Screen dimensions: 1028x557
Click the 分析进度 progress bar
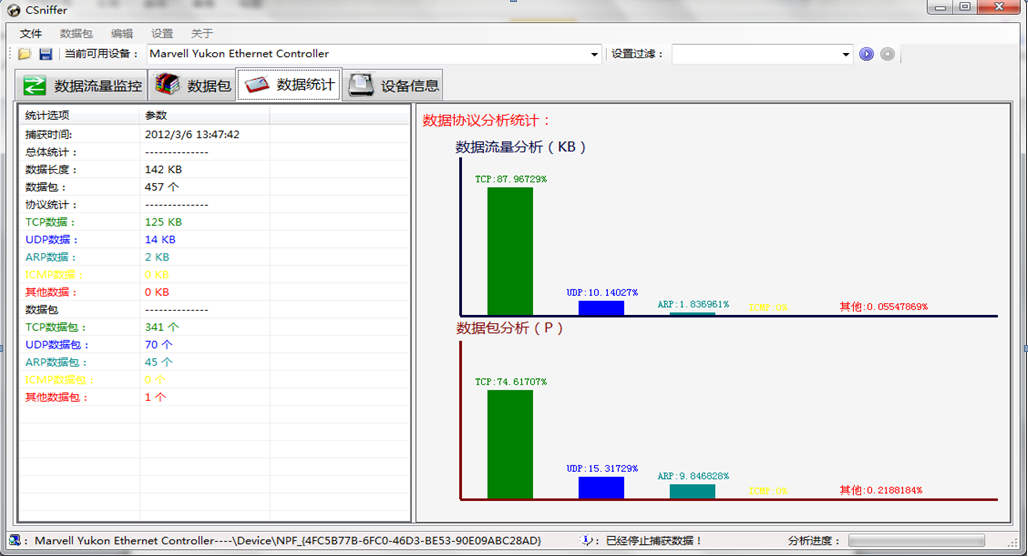pos(917,540)
